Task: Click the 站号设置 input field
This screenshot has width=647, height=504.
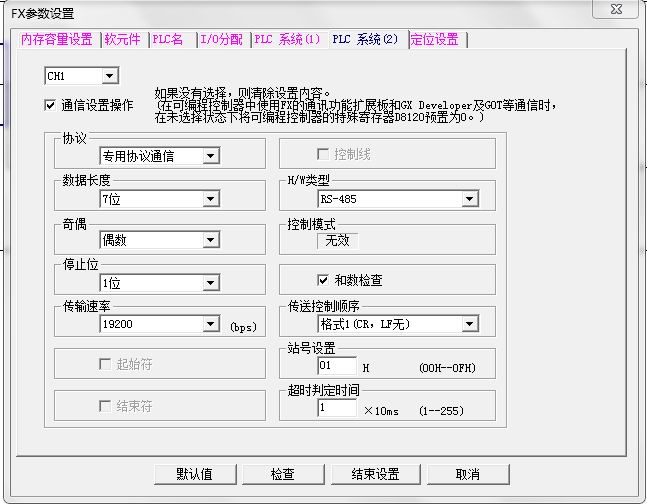Action: (x=337, y=366)
